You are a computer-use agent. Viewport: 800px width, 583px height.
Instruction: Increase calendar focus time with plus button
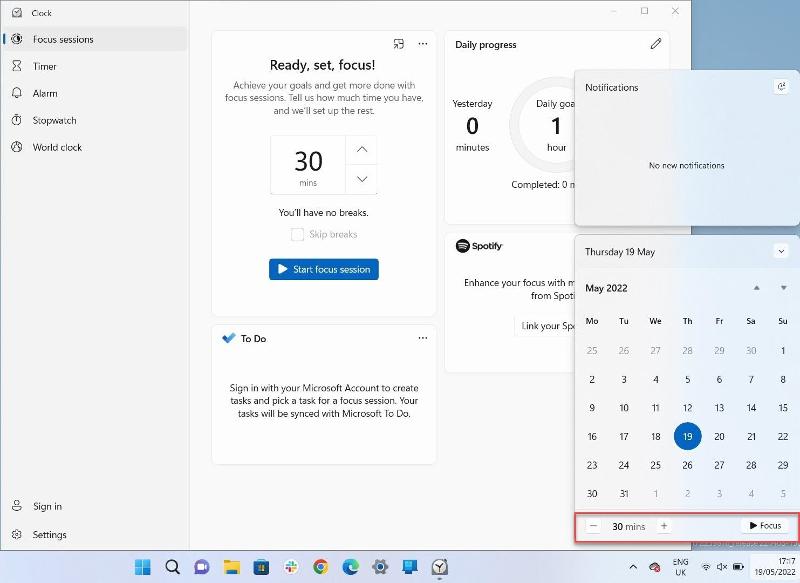(x=664, y=526)
